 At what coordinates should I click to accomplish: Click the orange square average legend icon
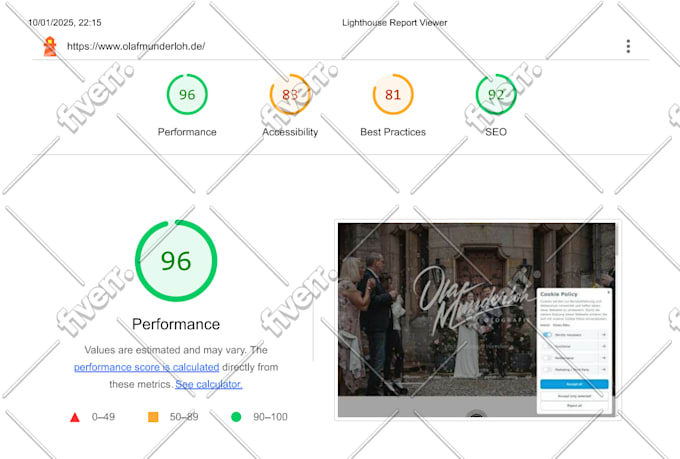[x=153, y=417]
